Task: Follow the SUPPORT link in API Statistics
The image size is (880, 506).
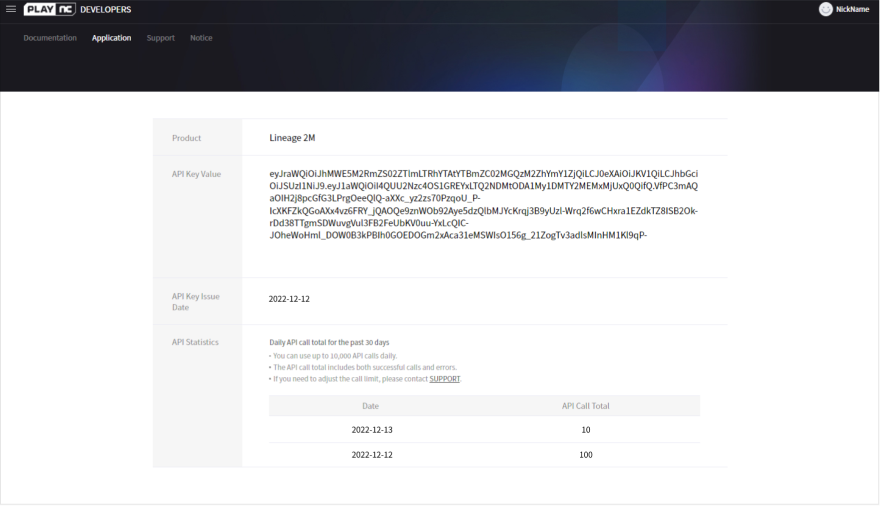Action: click(x=445, y=380)
